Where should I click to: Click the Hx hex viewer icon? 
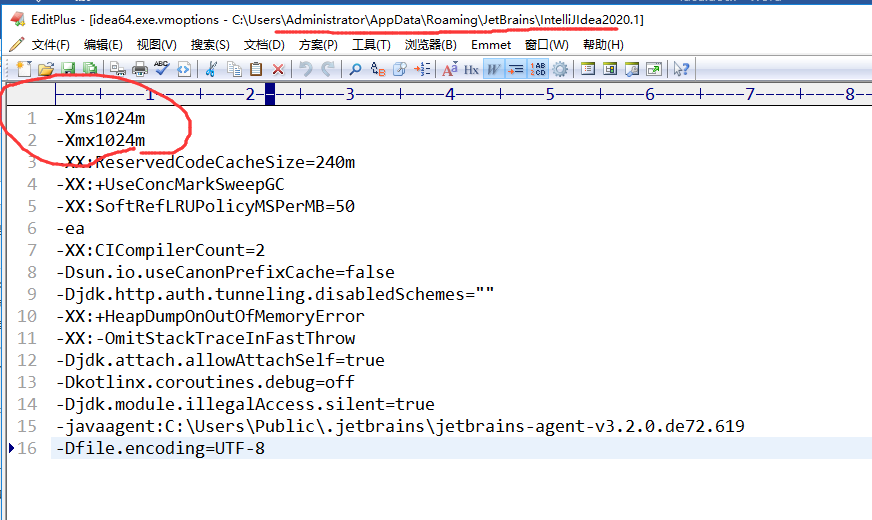click(x=471, y=70)
